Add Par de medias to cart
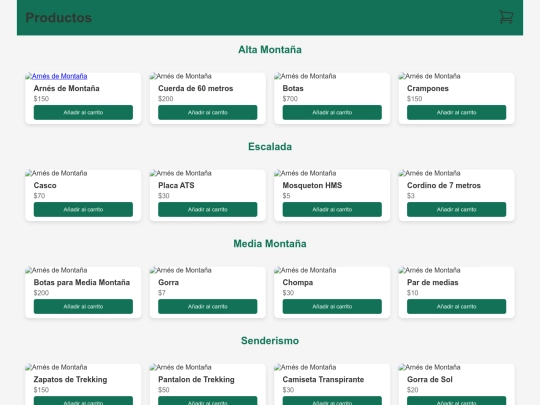This screenshot has height=405, width=540. [x=456, y=307]
